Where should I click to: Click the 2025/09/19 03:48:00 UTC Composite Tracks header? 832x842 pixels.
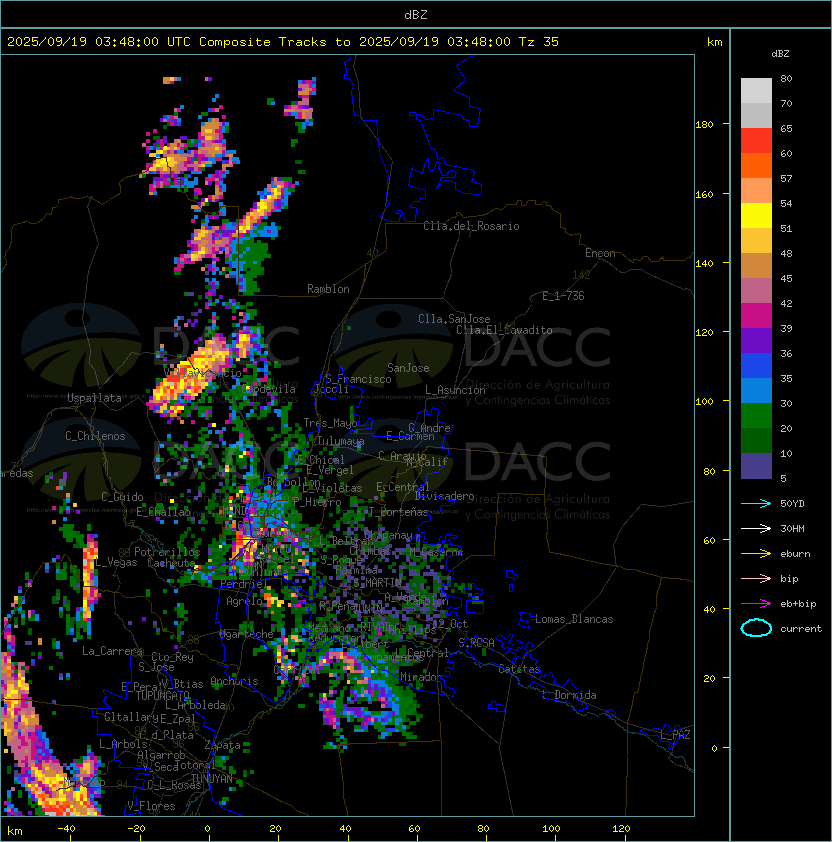283,42
